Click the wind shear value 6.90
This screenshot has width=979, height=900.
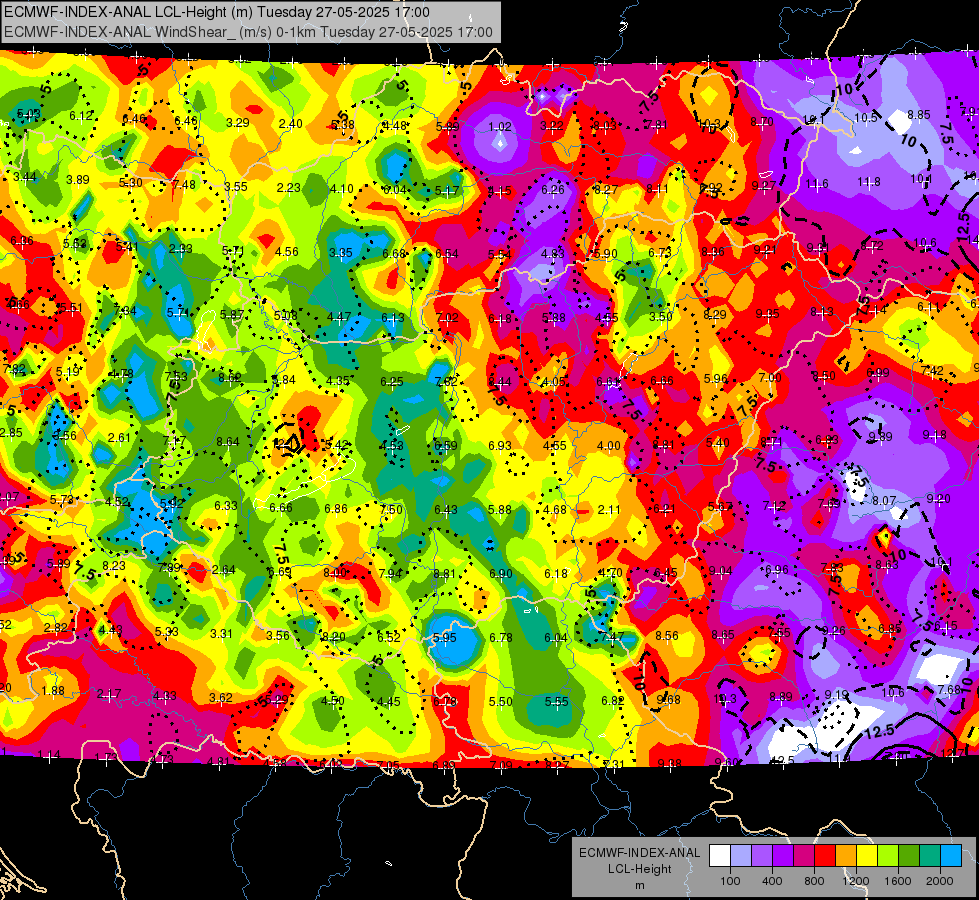[501, 573]
